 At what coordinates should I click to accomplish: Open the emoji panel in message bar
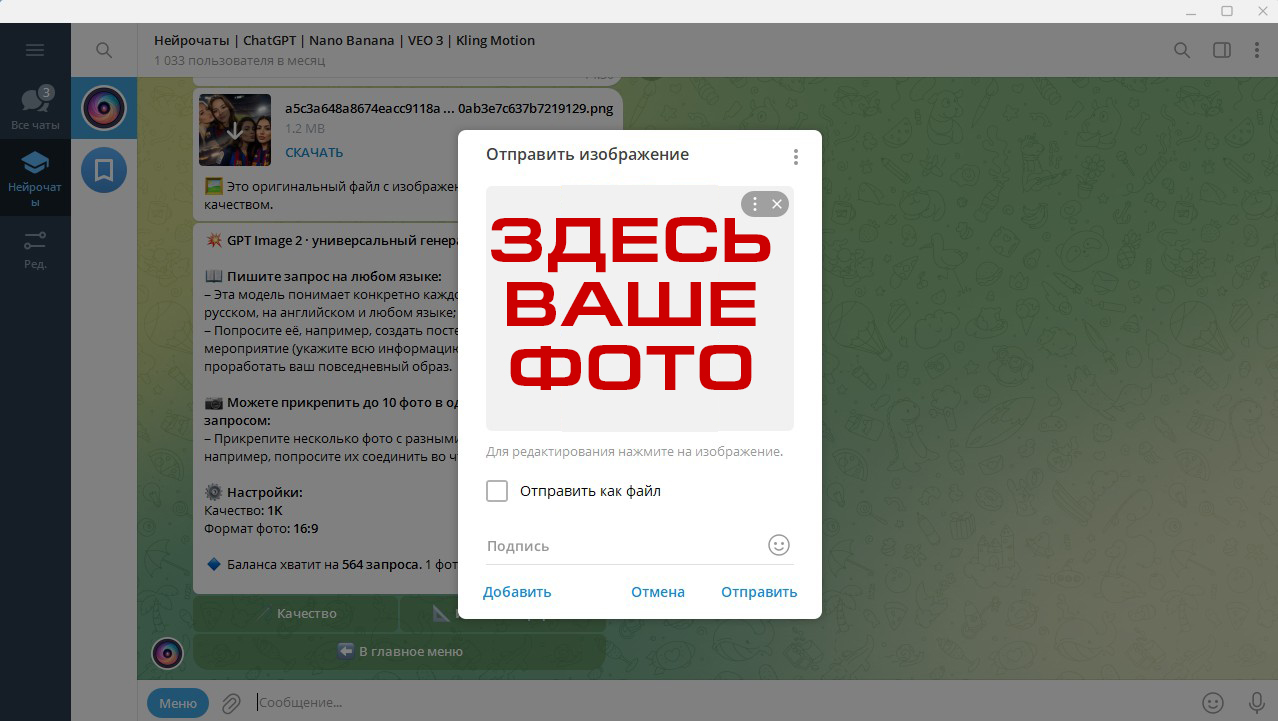[1213, 703]
